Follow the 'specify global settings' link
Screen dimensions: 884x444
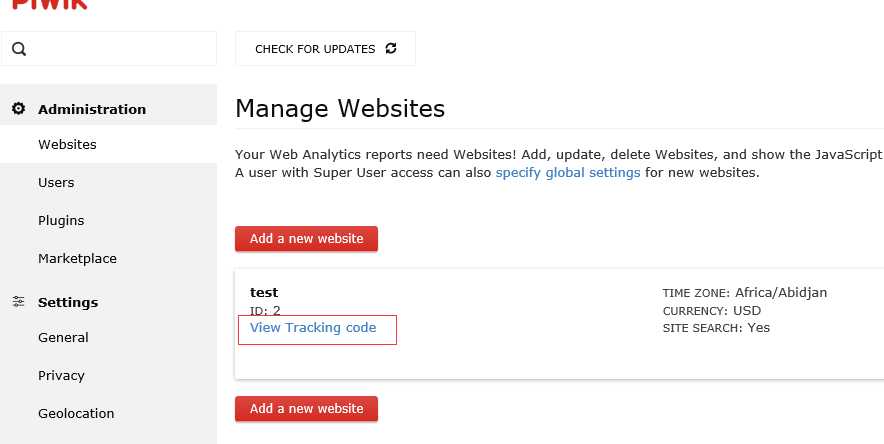tap(568, 173)
